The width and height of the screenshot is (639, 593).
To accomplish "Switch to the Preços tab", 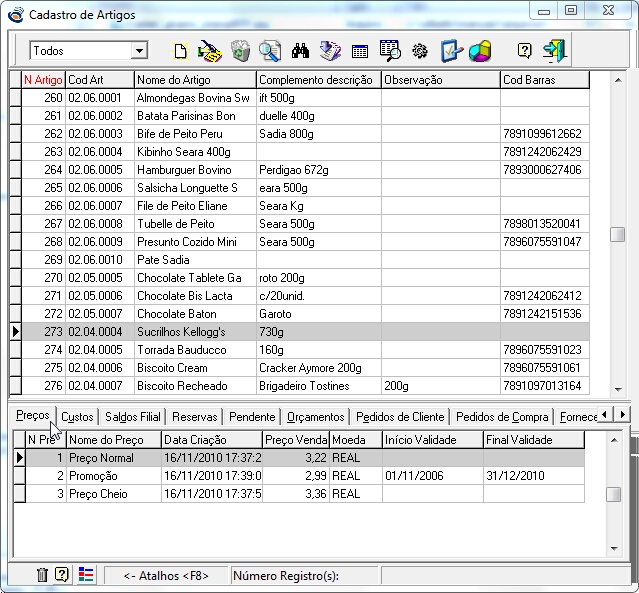I will (33, 416).
